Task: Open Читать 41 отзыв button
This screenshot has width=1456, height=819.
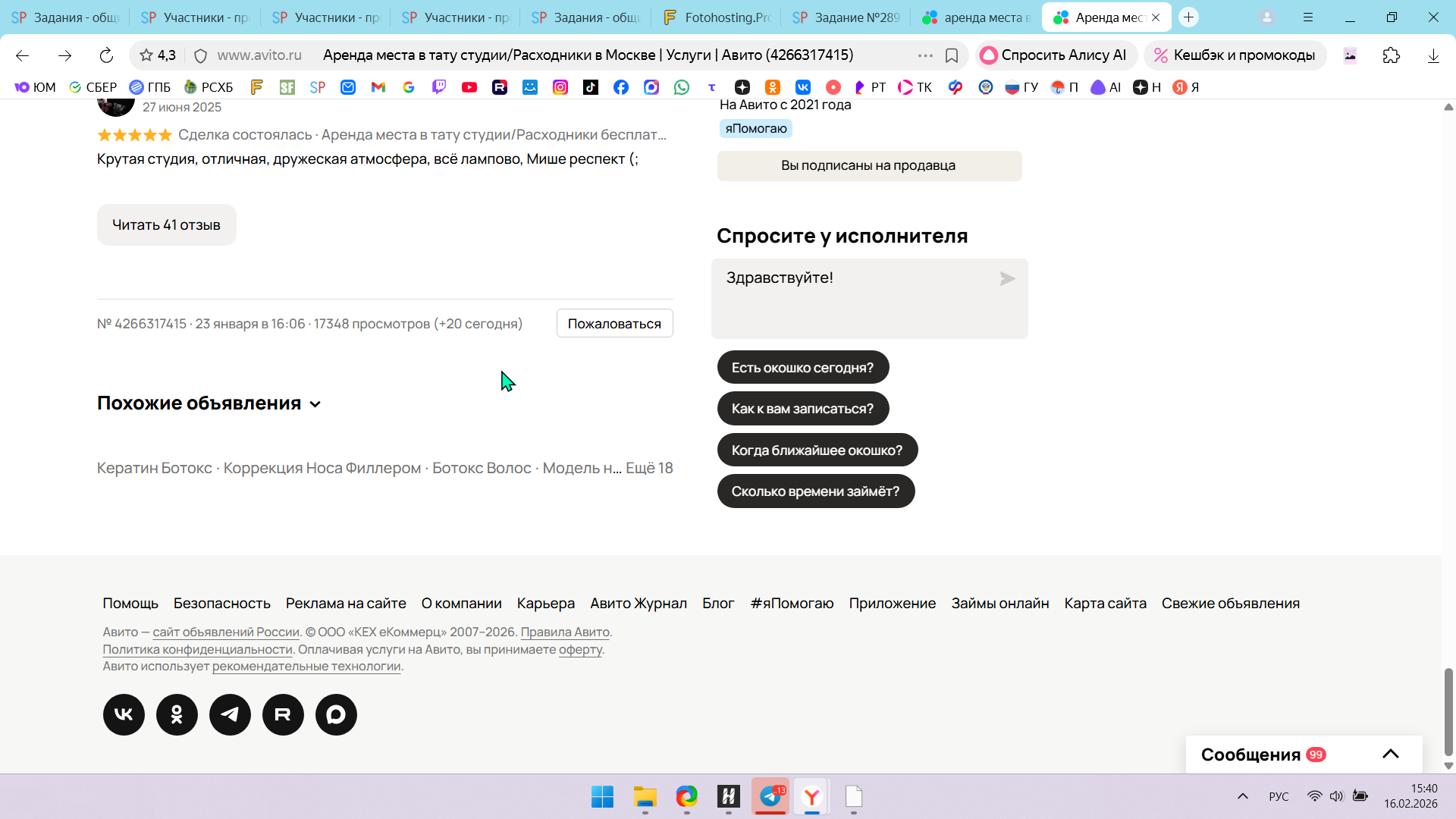Action: click(x=166, y=225)
